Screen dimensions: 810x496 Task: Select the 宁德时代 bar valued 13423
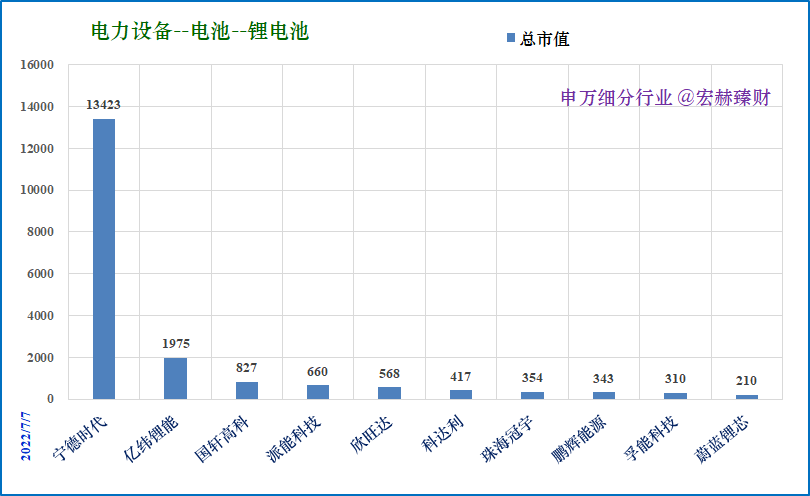point(104,259)
